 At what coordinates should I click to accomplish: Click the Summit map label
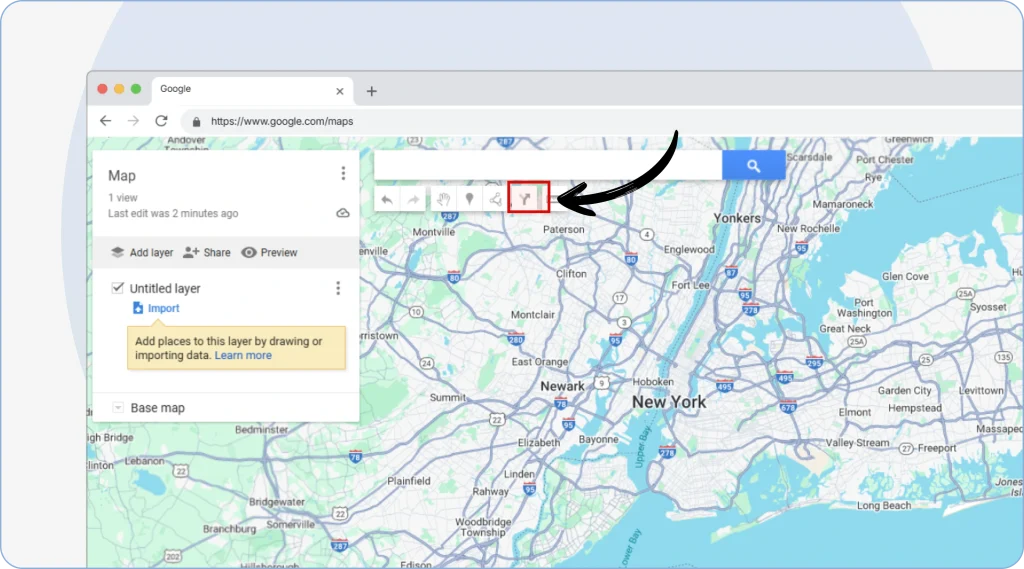pos(447,397)
